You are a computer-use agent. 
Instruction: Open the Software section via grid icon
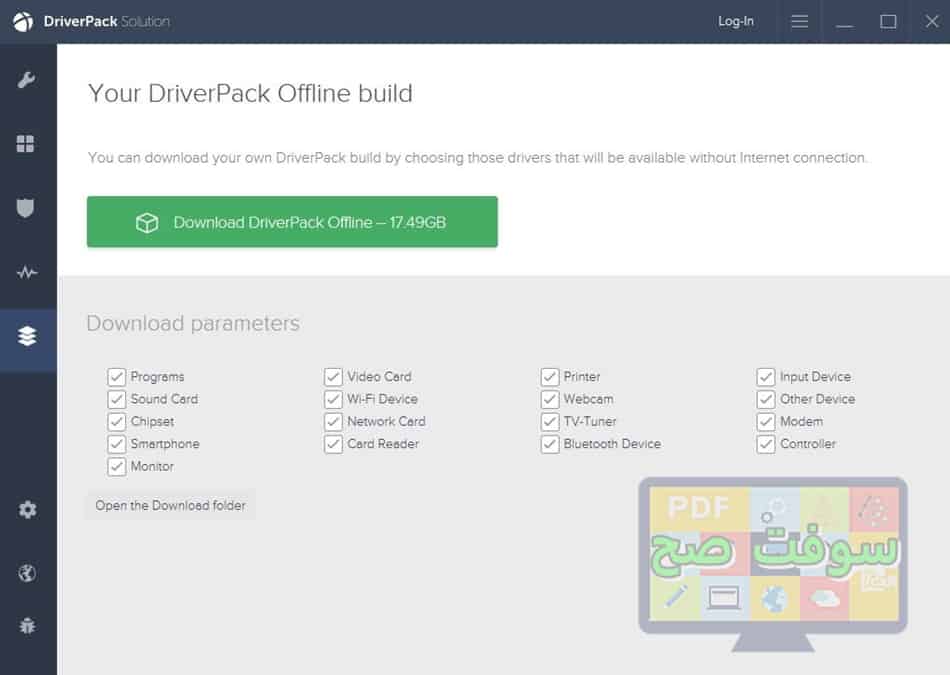coord(28,143)
